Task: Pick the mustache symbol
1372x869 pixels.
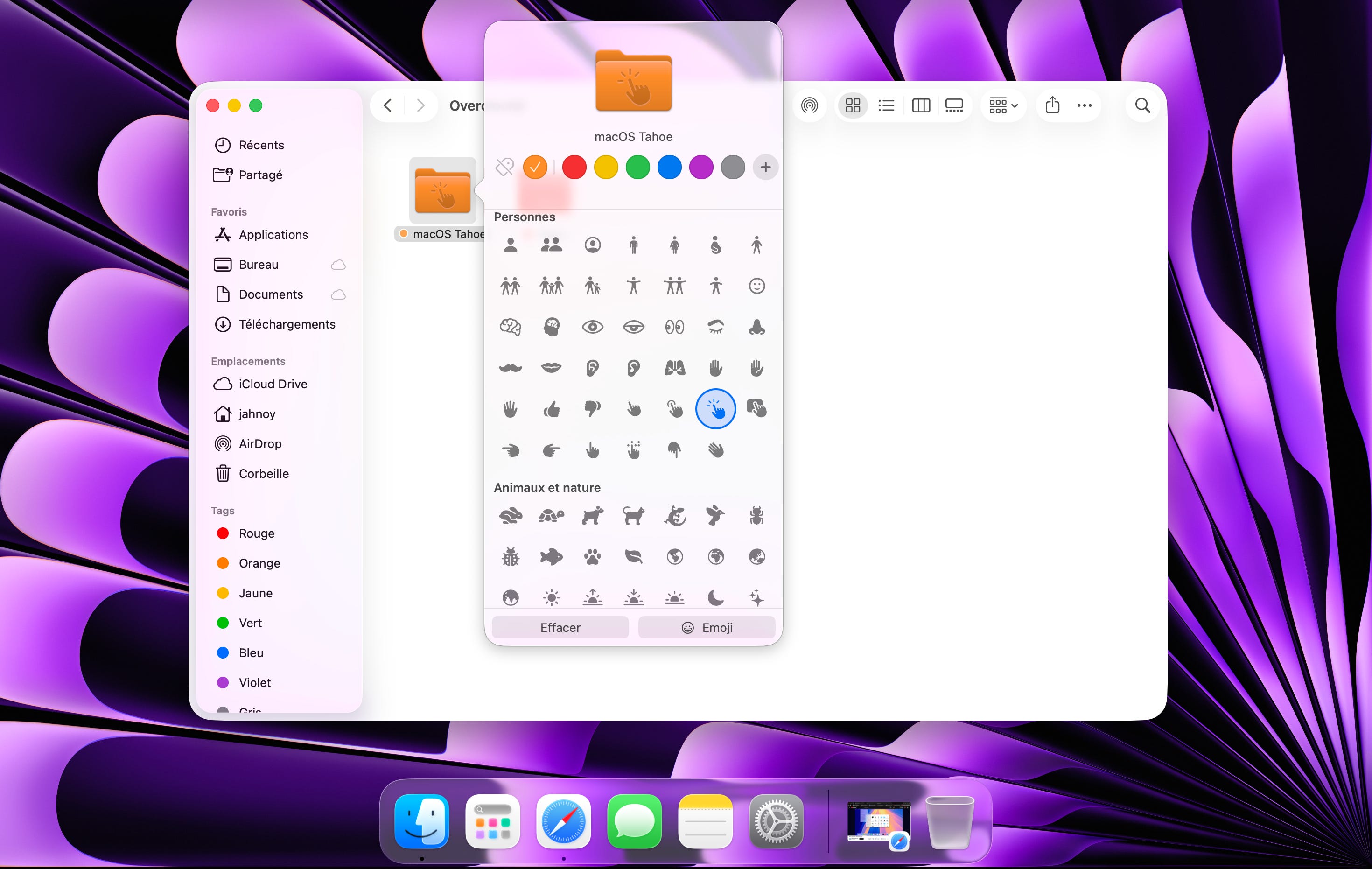Action: click(x=510, y=368)
